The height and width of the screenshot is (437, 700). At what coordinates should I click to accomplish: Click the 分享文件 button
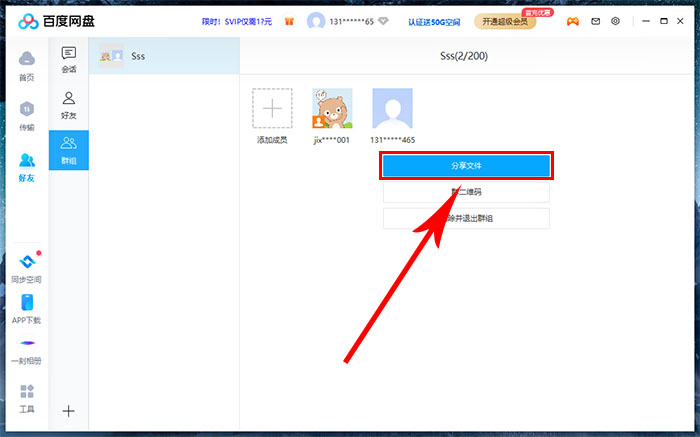[466, 166]
